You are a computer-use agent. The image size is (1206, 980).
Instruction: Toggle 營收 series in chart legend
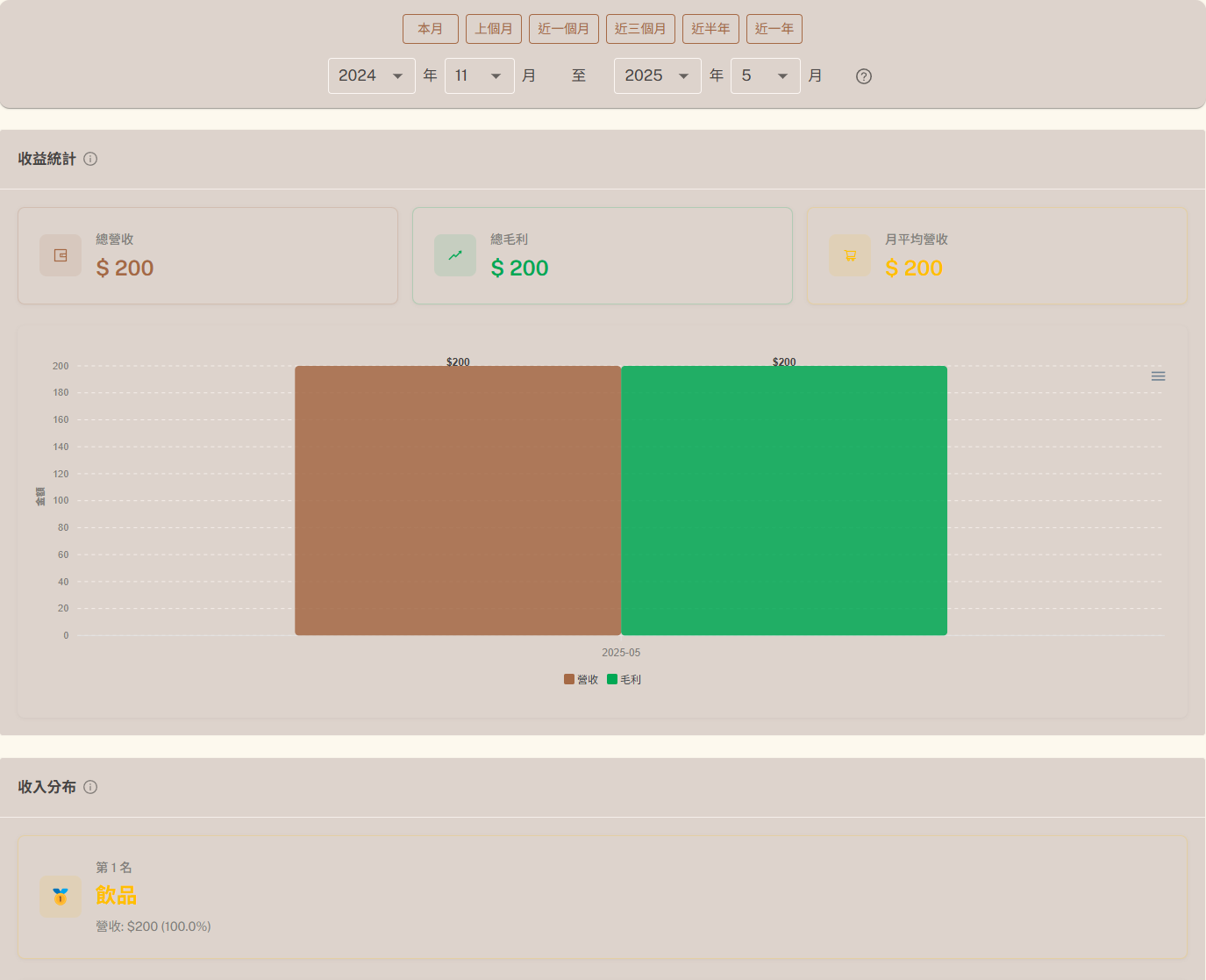click(581, 680)
